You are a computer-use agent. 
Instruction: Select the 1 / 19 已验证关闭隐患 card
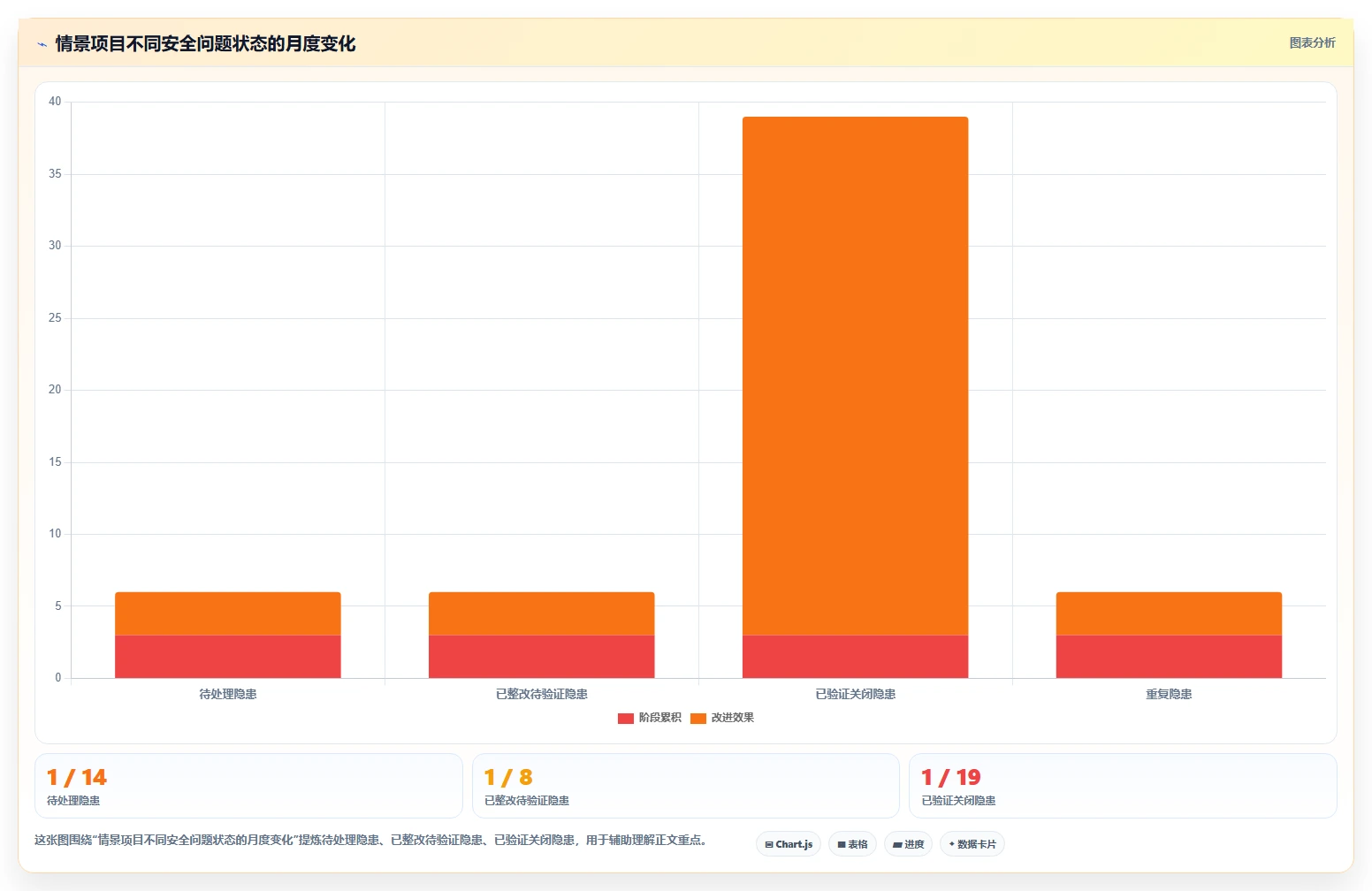[1123, 786]
